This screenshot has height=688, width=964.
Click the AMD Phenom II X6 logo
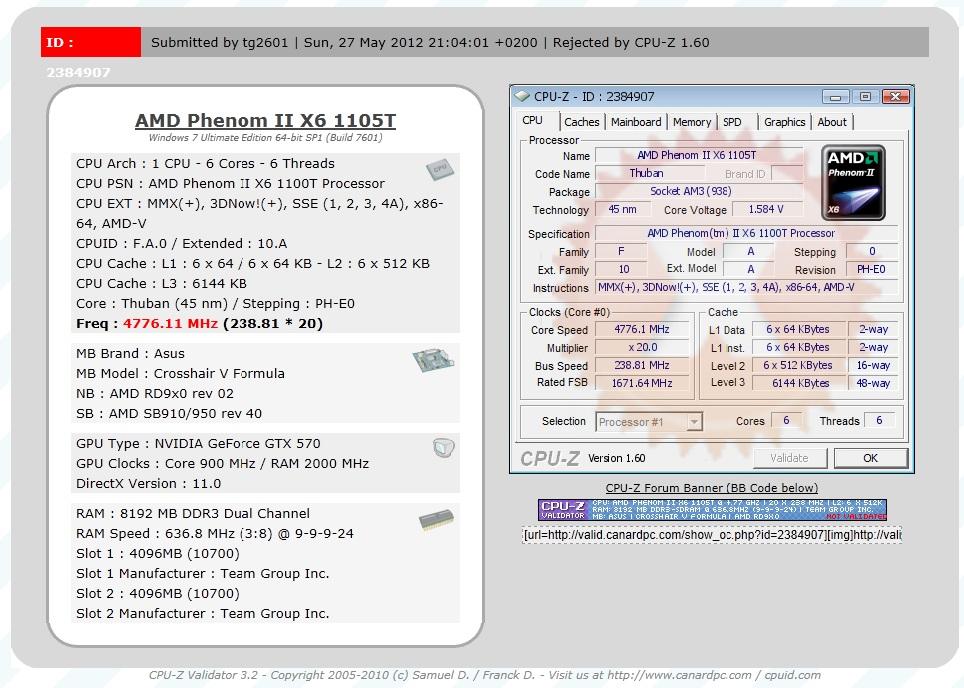click(x=853, y=183)
